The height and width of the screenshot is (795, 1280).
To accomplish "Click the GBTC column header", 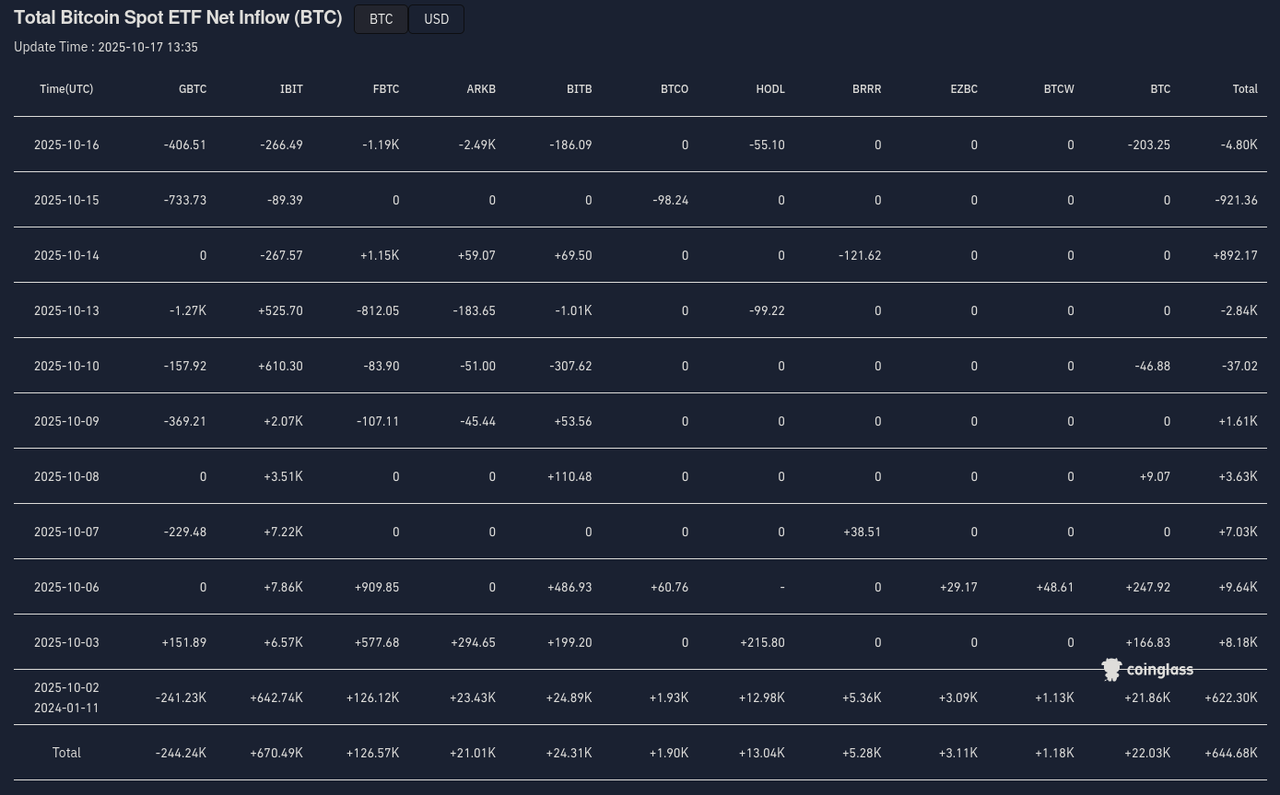I will (193, 89).
